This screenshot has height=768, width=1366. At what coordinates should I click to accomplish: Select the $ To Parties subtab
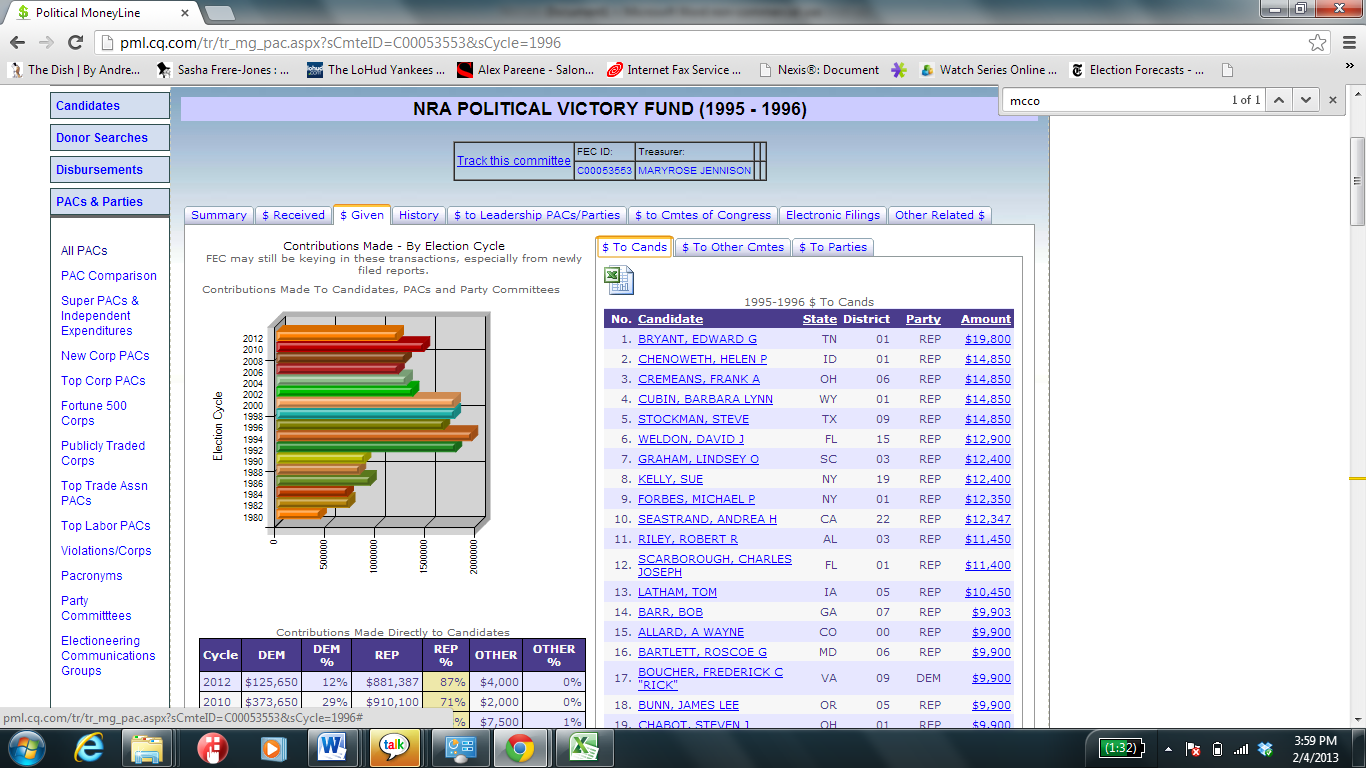[x=833, y=247]
